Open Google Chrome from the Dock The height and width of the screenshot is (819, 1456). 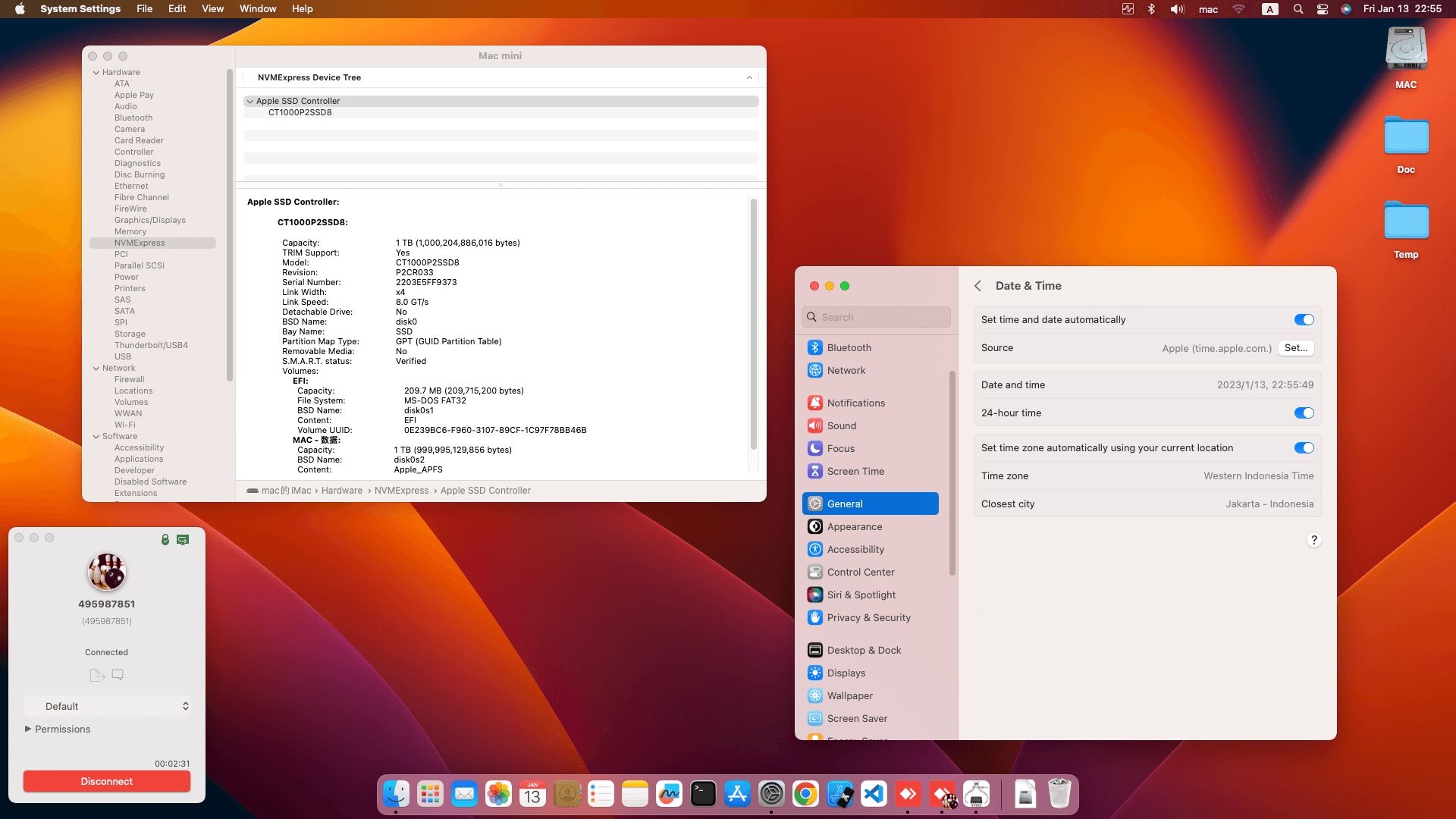click(x=805, y=794)
